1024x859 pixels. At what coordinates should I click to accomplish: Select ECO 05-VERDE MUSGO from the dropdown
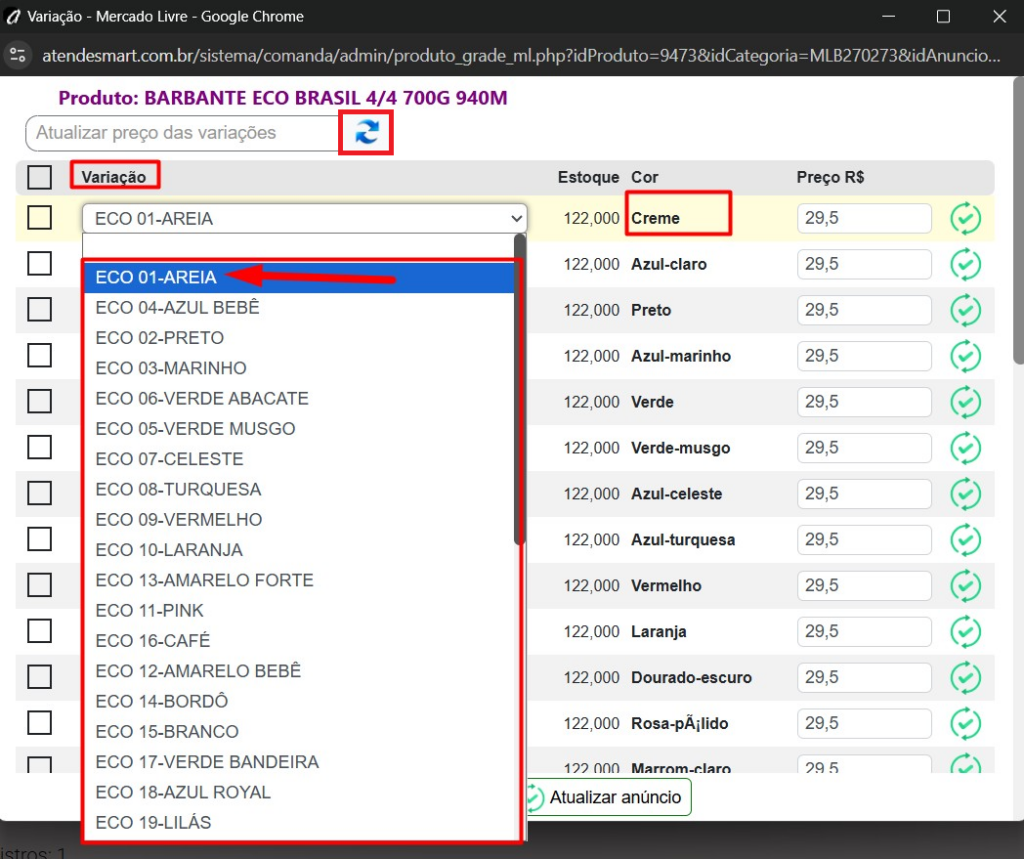click(x=195, y=428)
